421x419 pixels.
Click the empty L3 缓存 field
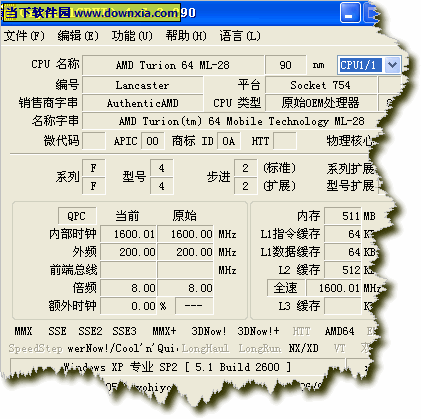[x=343, y=306]
